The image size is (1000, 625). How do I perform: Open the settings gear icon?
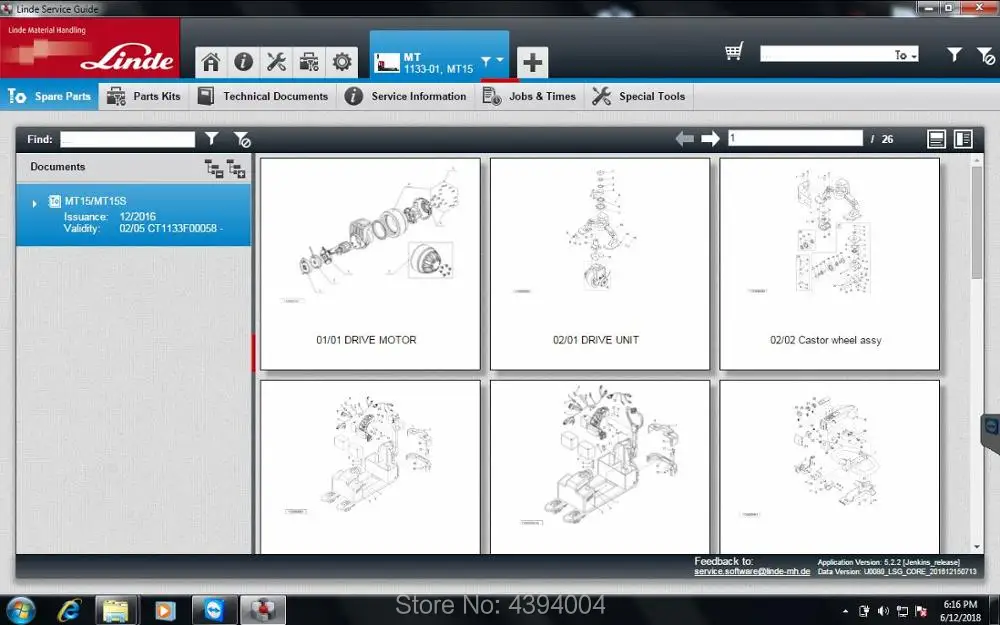click(x=342, y=62)
